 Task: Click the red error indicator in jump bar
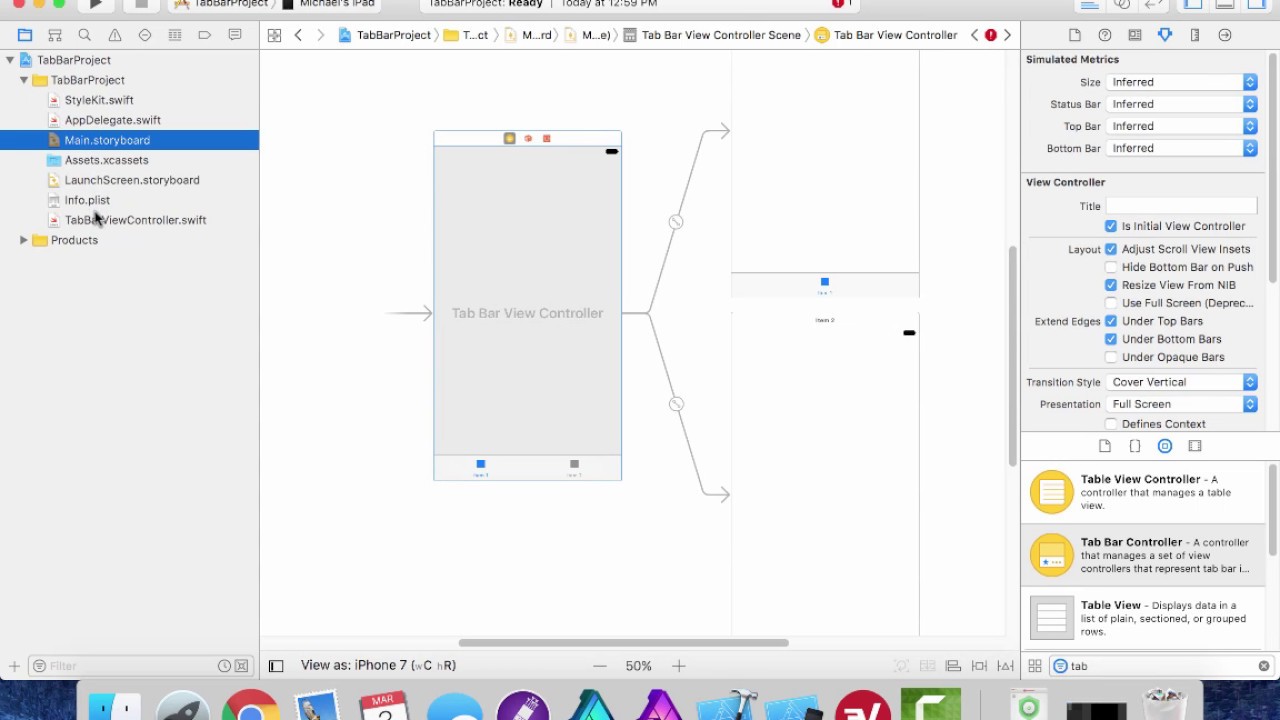[x=990, y=35]
